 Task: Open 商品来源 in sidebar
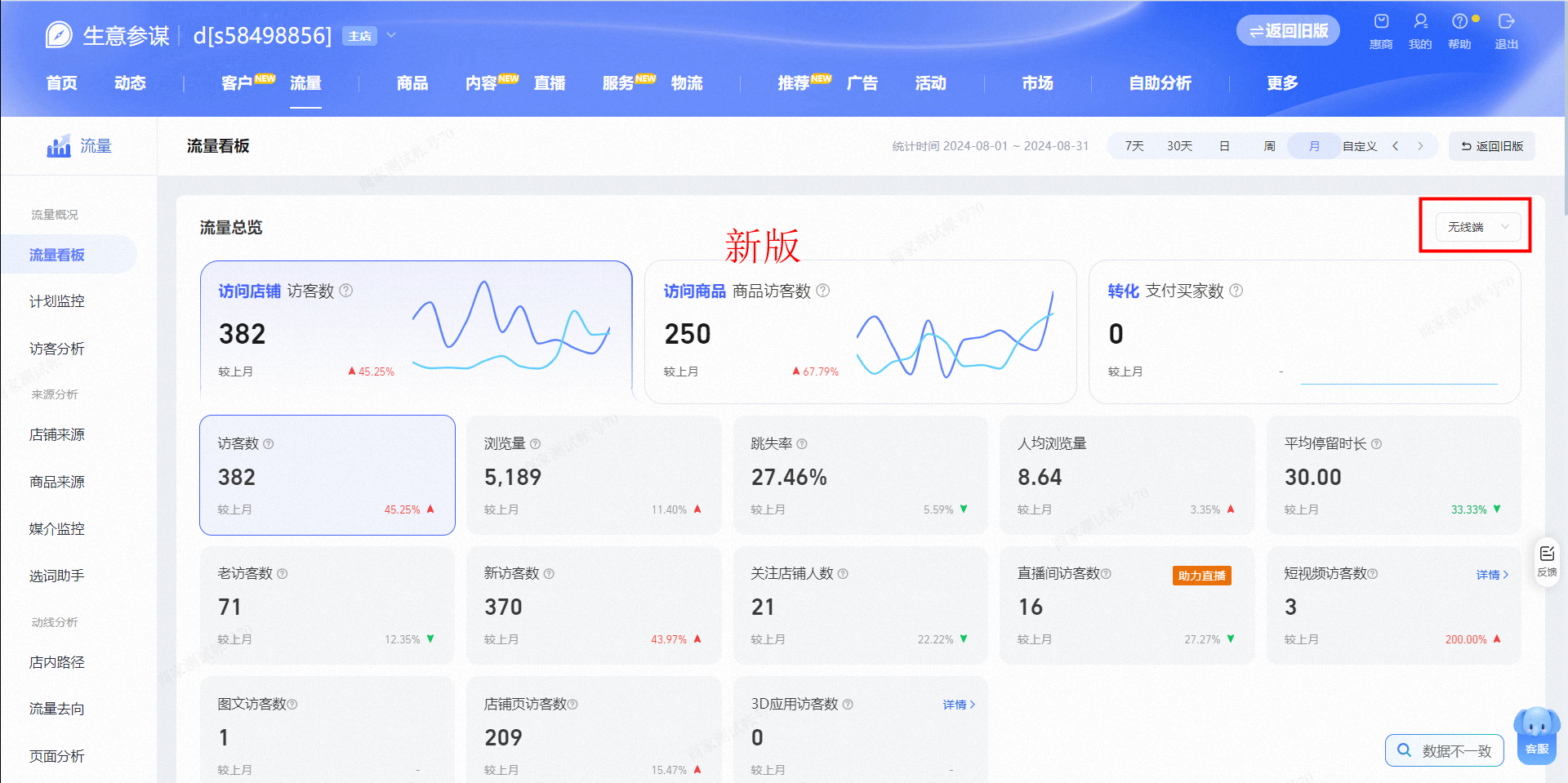(x=57, y=483)
